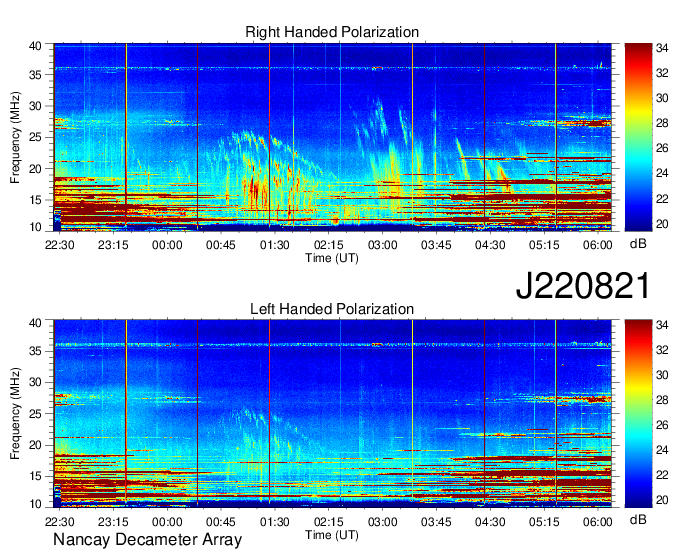This screenshot has height=552, width=680.
Task: Click the 28 dB value on Left Handed color bar
Action: [x=662, y=400]
